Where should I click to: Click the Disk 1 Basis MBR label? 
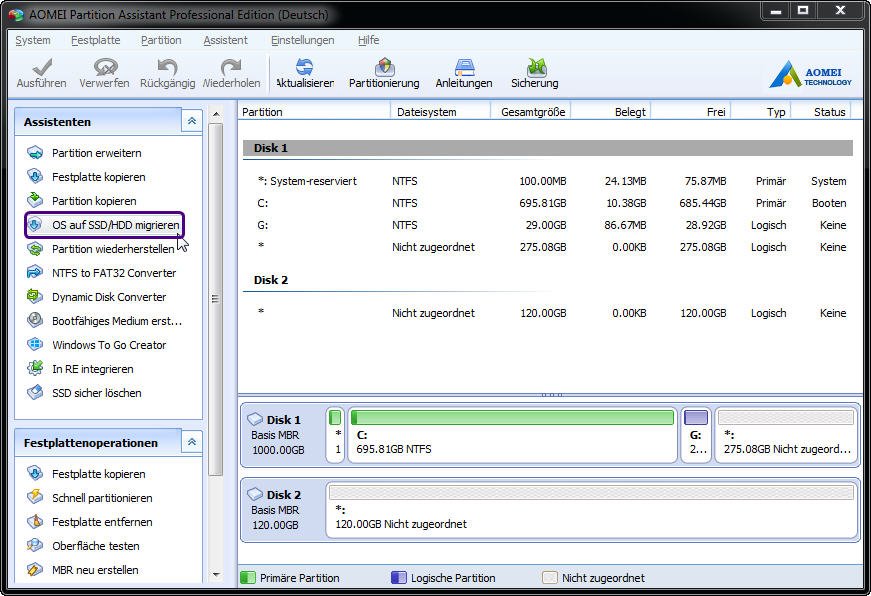coord(274,435)
